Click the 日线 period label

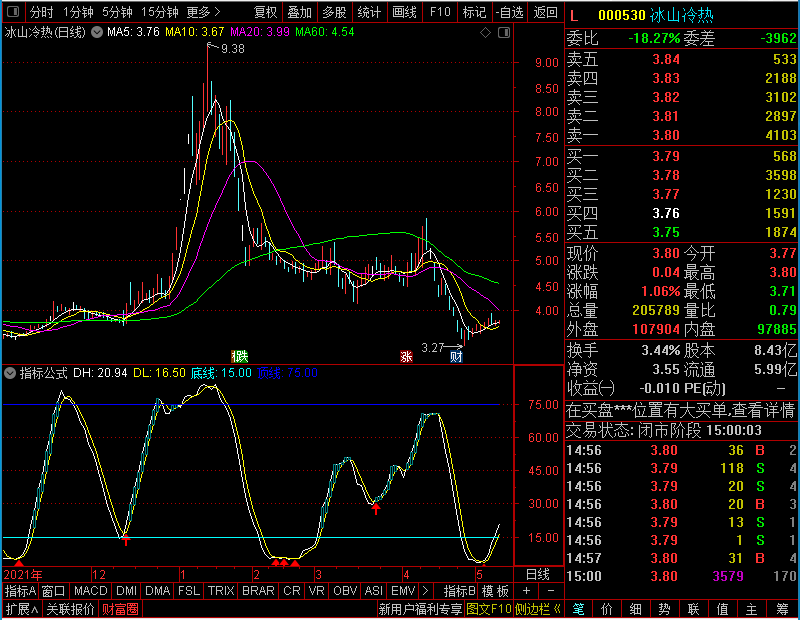[x=538, y=575]
